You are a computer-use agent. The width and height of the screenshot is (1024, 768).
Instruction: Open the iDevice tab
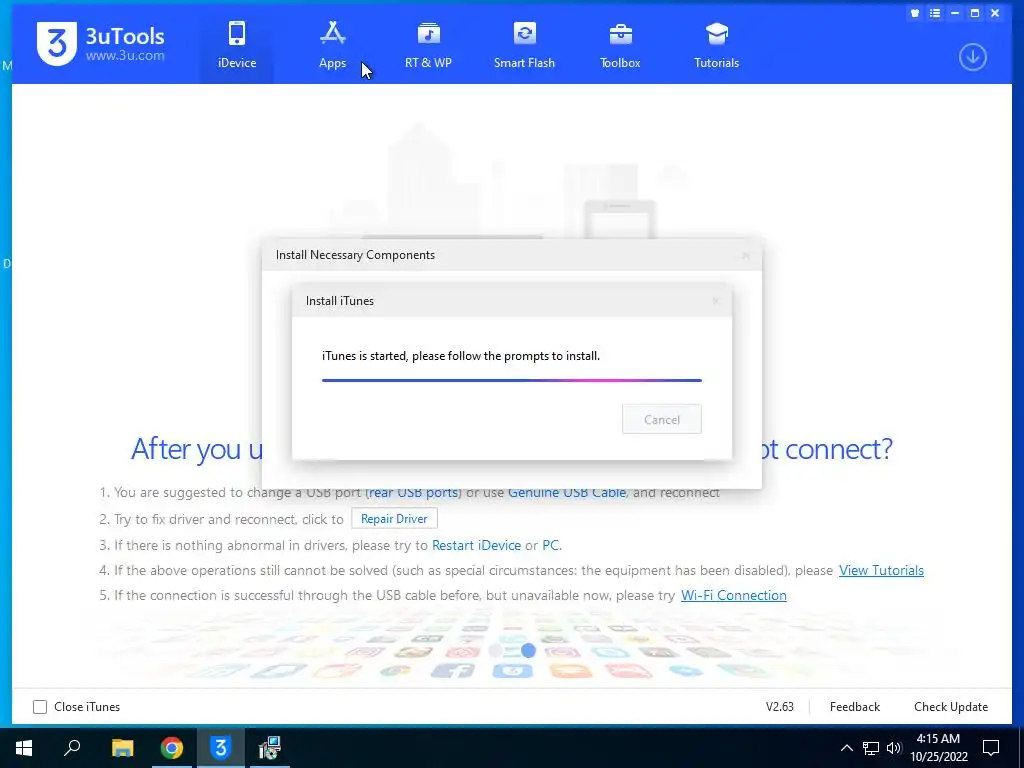(x=236, y=44)
